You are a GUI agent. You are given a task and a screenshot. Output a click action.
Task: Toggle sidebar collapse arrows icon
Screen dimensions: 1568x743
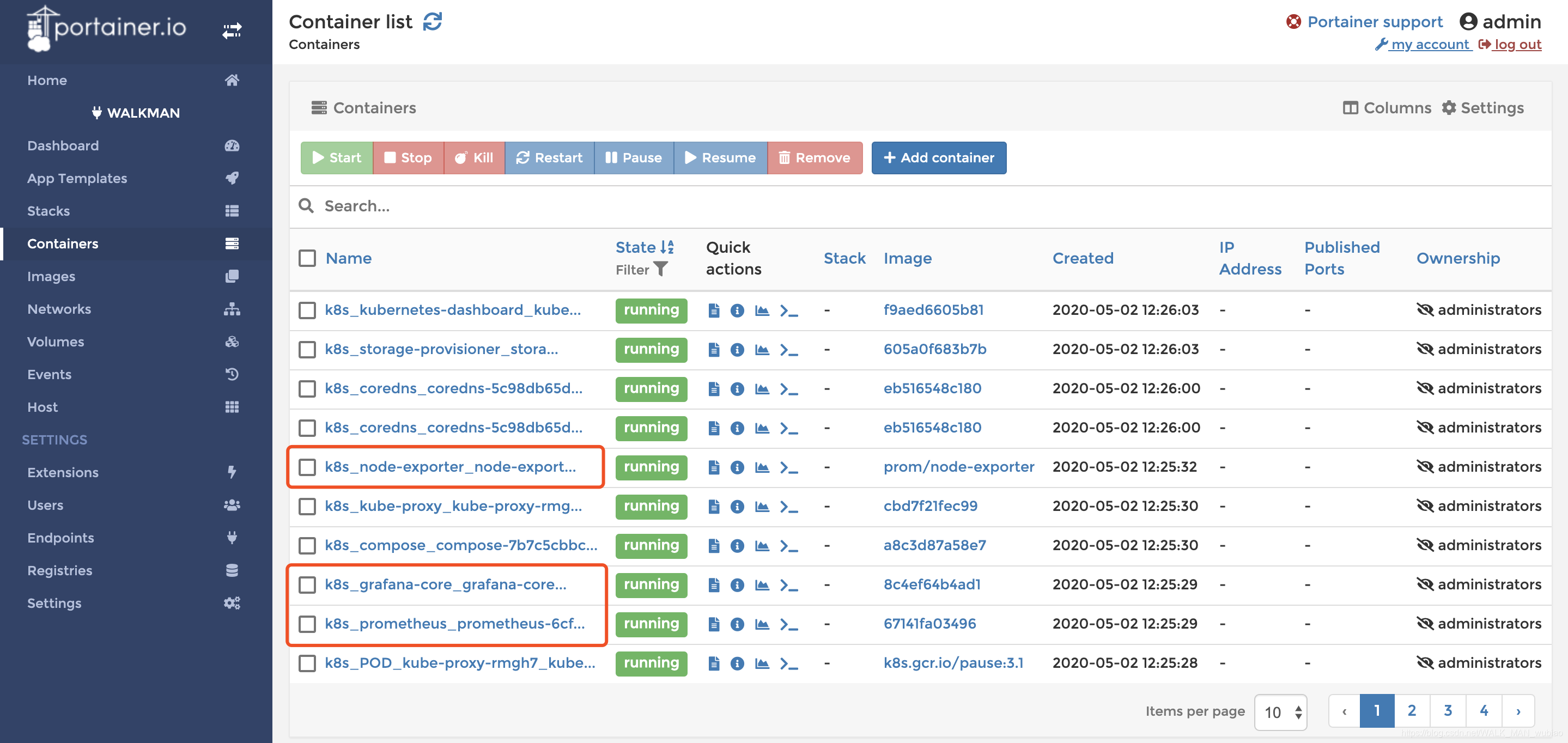tap(232, 30)
